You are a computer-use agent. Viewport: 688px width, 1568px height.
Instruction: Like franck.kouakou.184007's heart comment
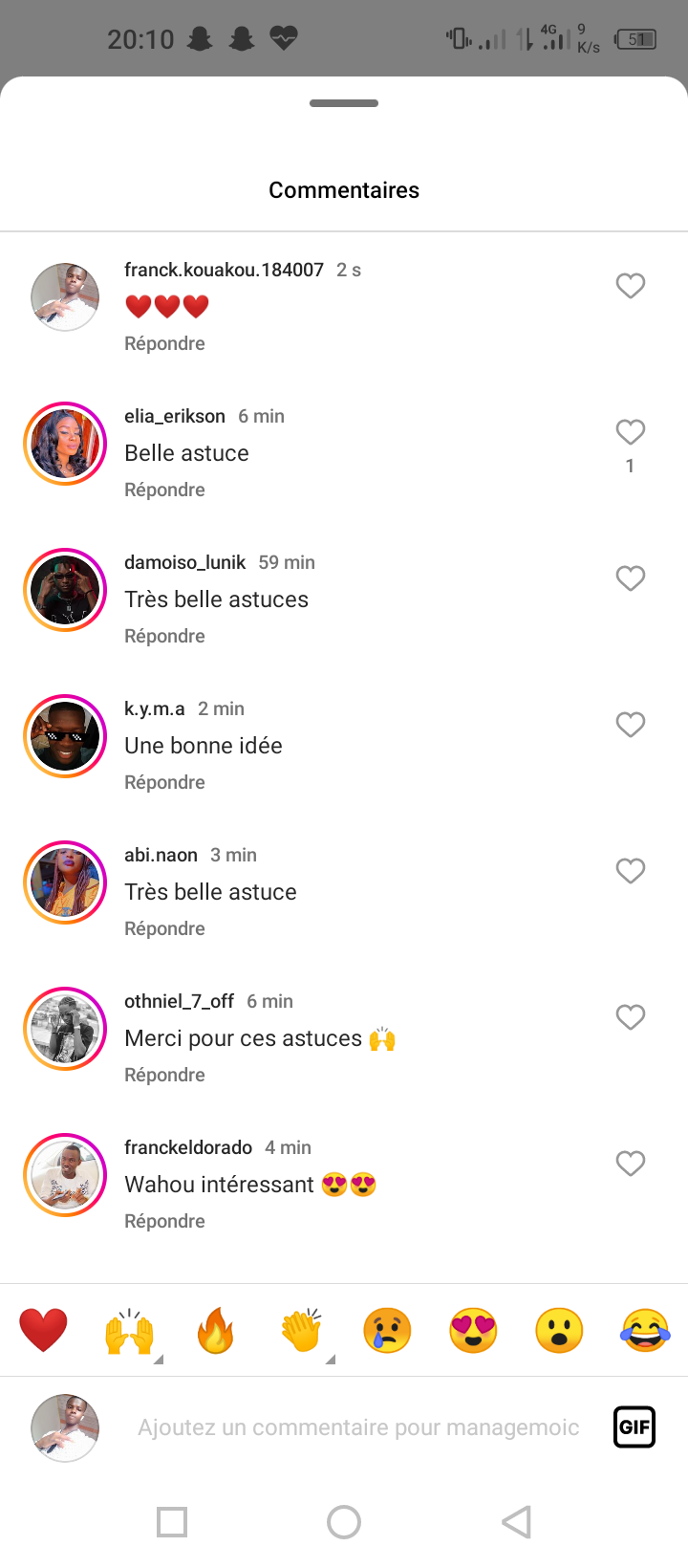tap(630, 286)
